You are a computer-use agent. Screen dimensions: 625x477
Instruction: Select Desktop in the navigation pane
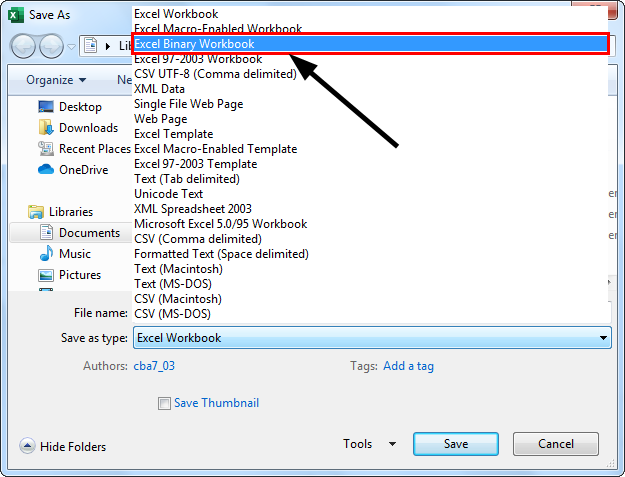[80, 107]
